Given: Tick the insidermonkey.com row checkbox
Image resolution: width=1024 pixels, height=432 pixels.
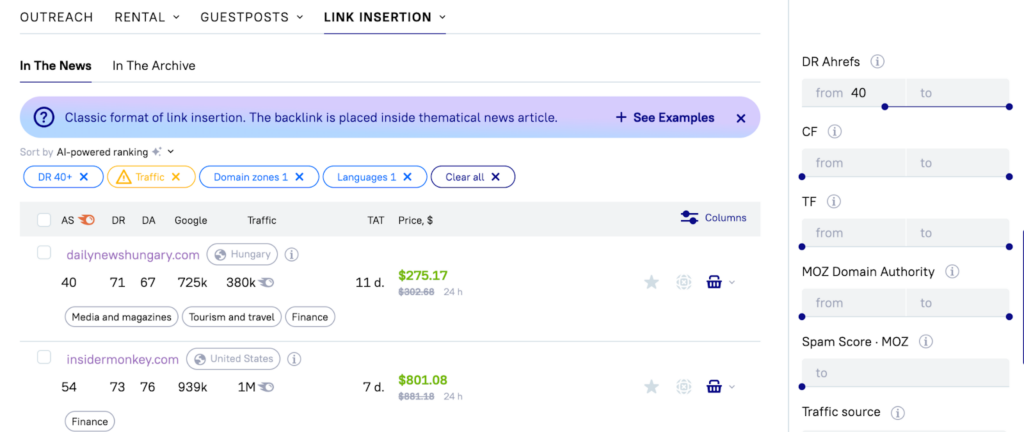Looking at the screenshot, I should pyautogui.click(x=44, y=357).
